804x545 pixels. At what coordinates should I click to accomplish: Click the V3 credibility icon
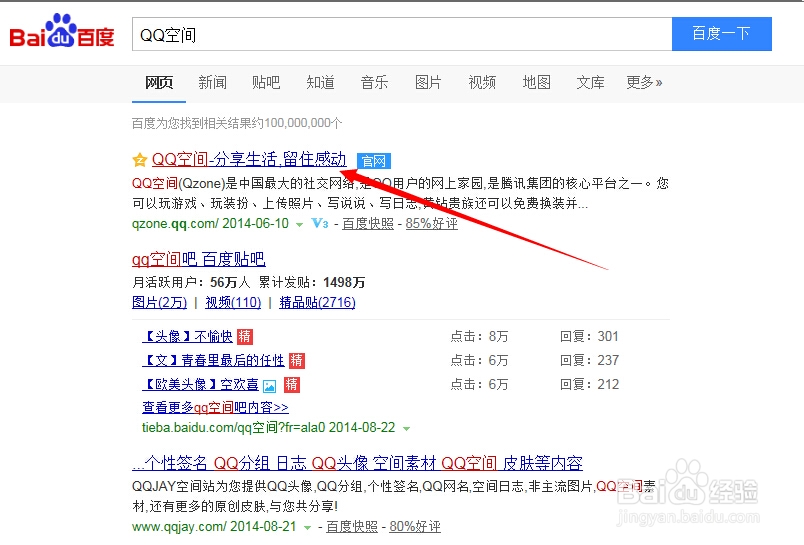319,224
